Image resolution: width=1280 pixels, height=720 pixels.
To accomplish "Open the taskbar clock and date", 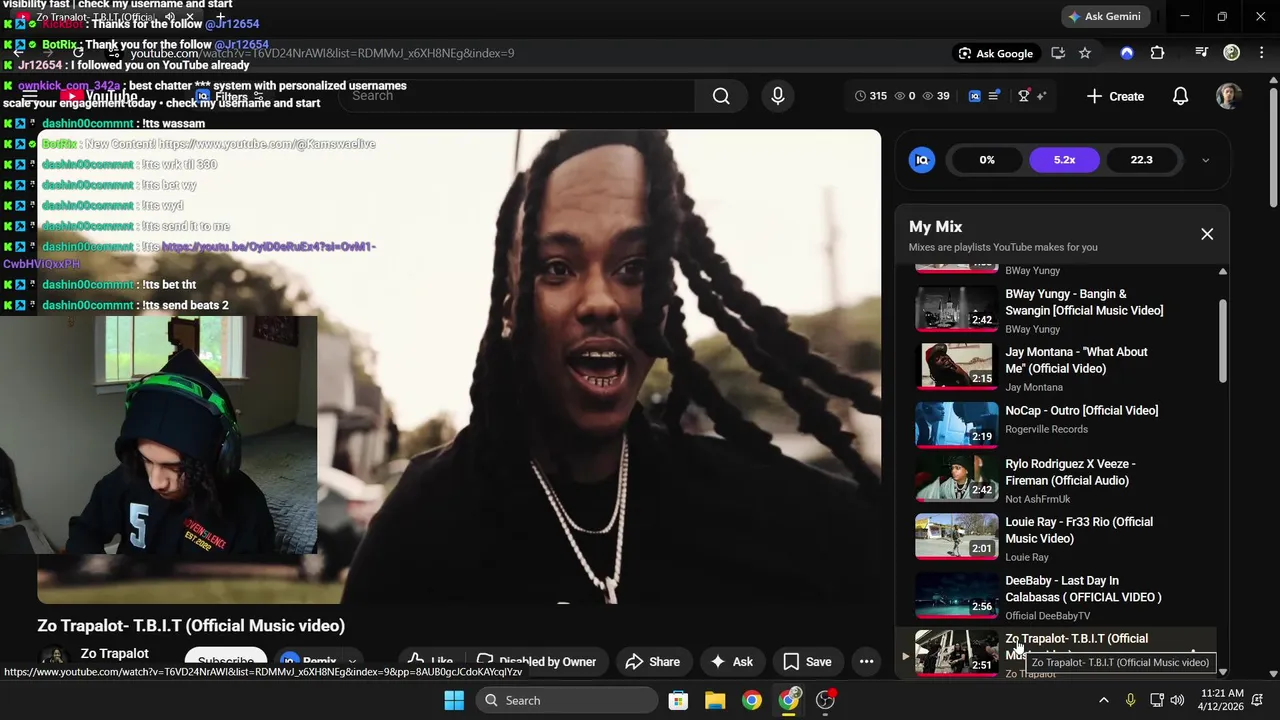I will pyautogui.click(x=1221, y=700).
